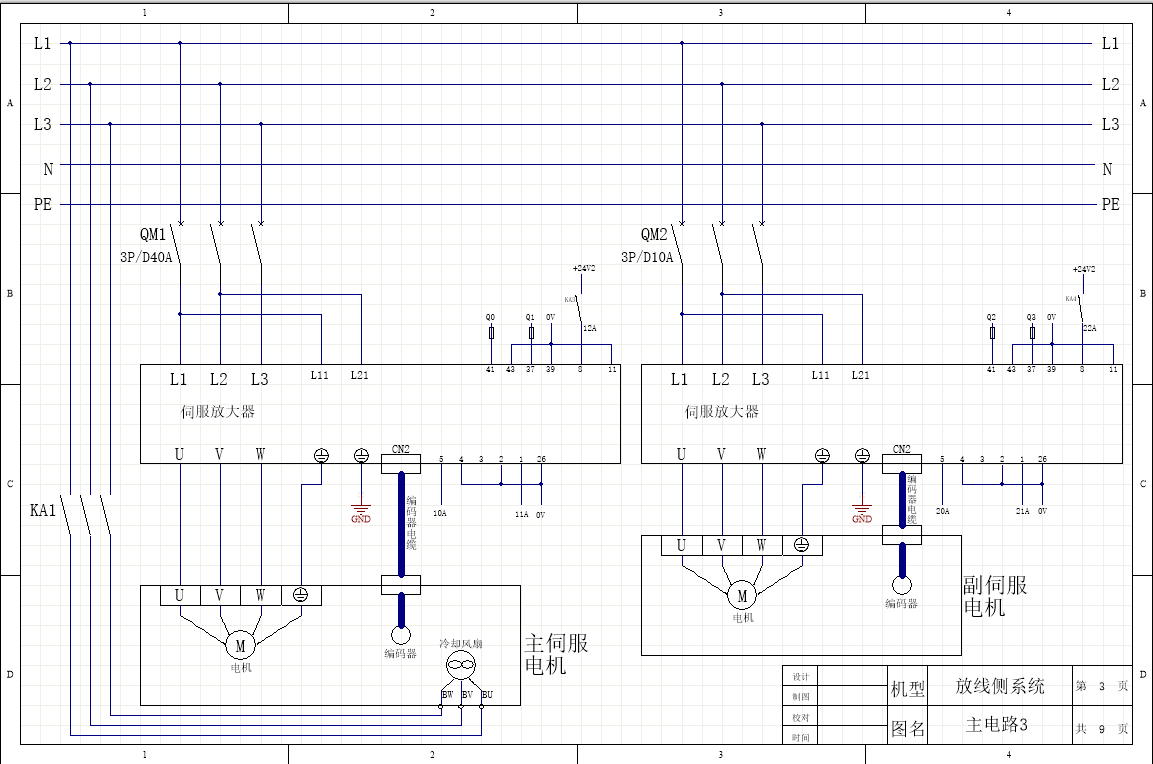Select the 3P/D40A breaker rating text
The image size is (1153, 764).
click(x=146, y=257)
